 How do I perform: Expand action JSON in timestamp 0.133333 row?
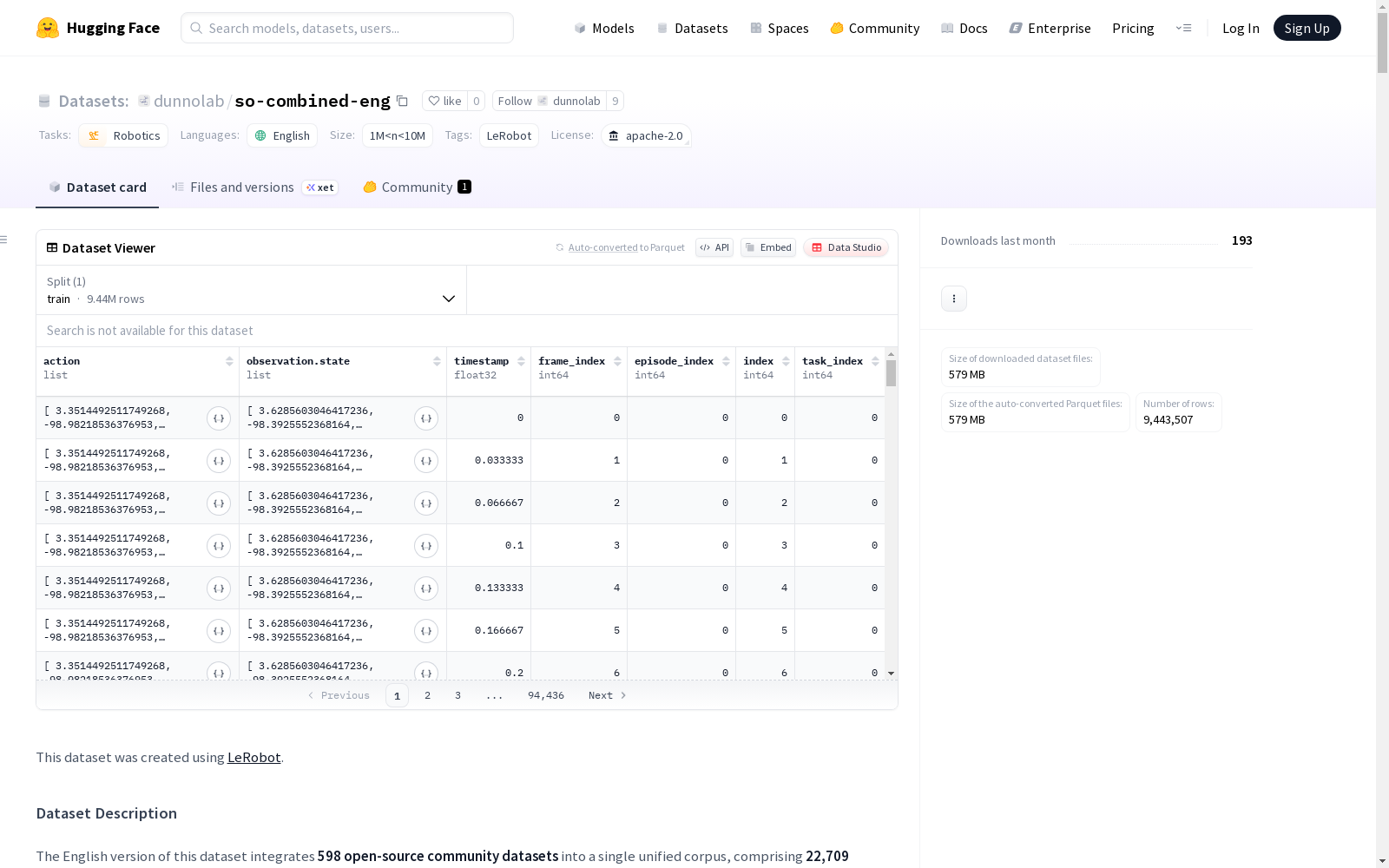pos(219,589)
